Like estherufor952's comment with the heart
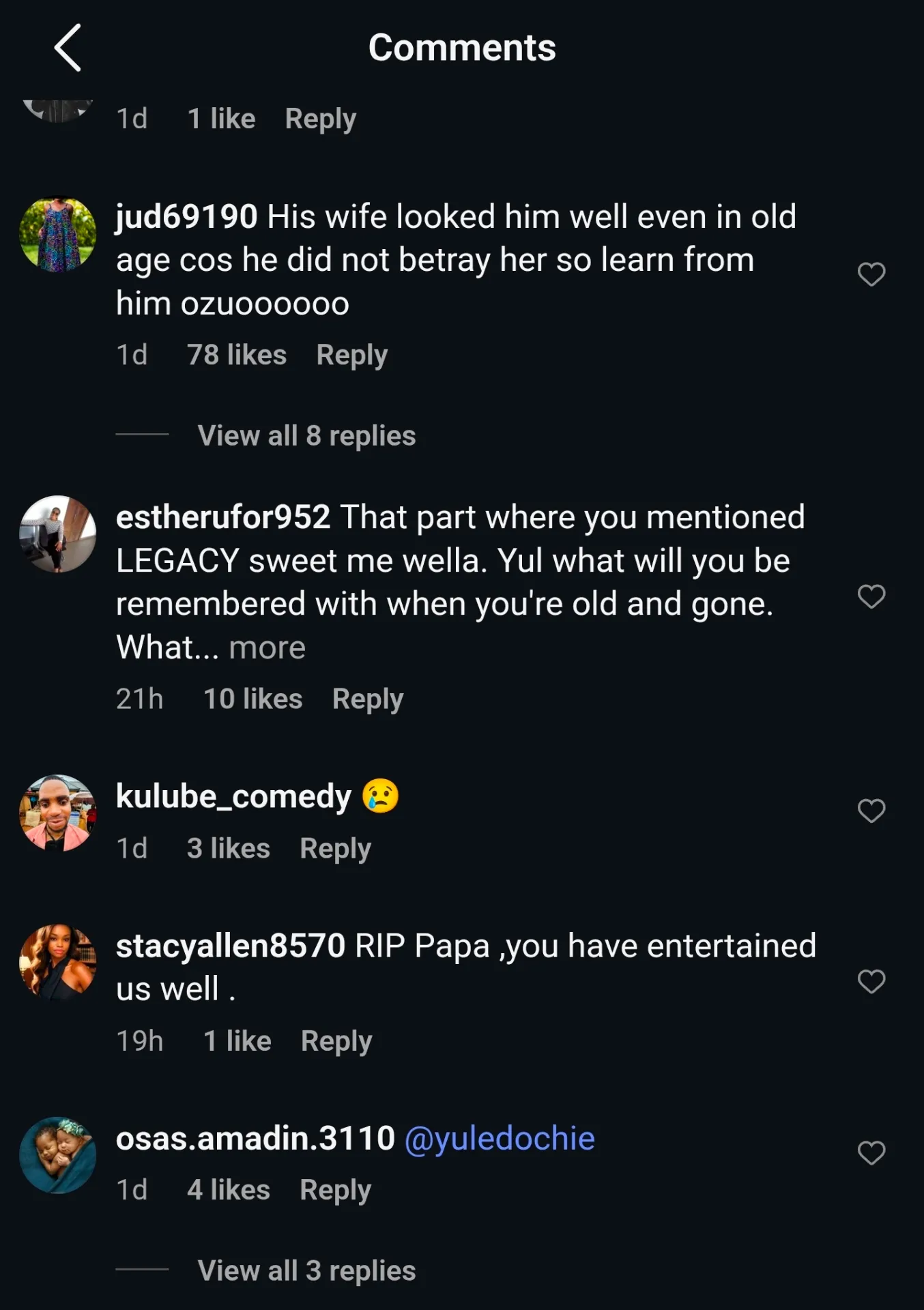Screen dimensions: 924x1310 tap(871, 596)
